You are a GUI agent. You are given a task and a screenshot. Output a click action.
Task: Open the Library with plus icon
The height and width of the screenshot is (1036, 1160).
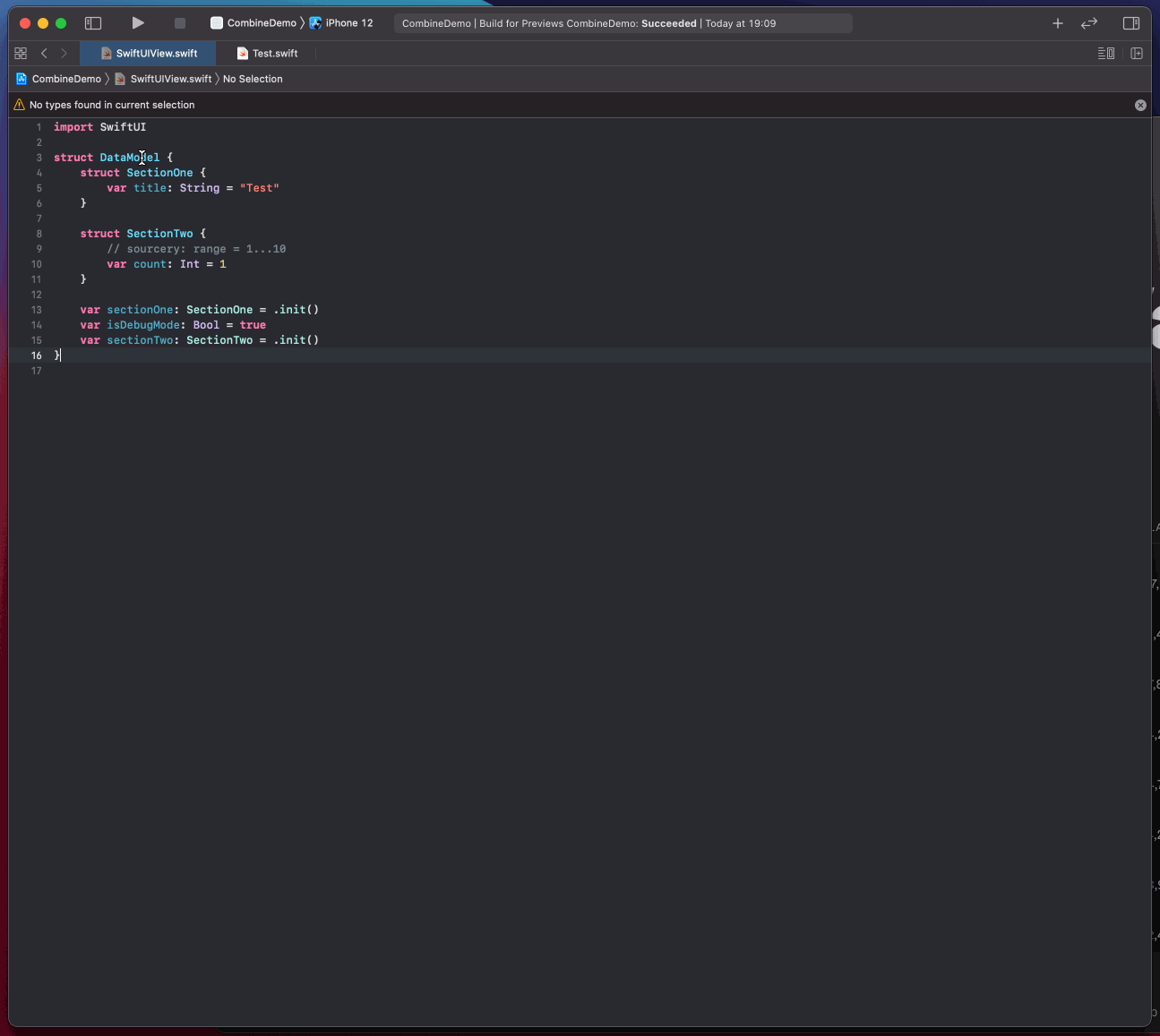coord(1057,23)
